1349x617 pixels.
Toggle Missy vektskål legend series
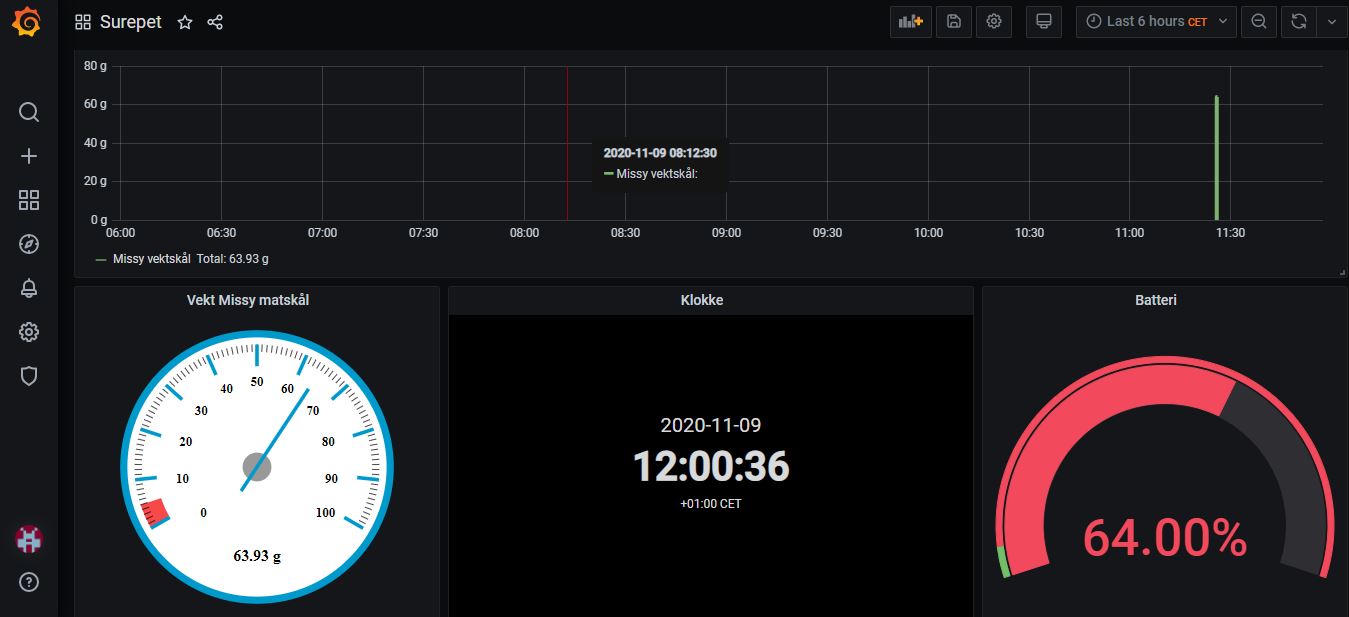(152, 259)
